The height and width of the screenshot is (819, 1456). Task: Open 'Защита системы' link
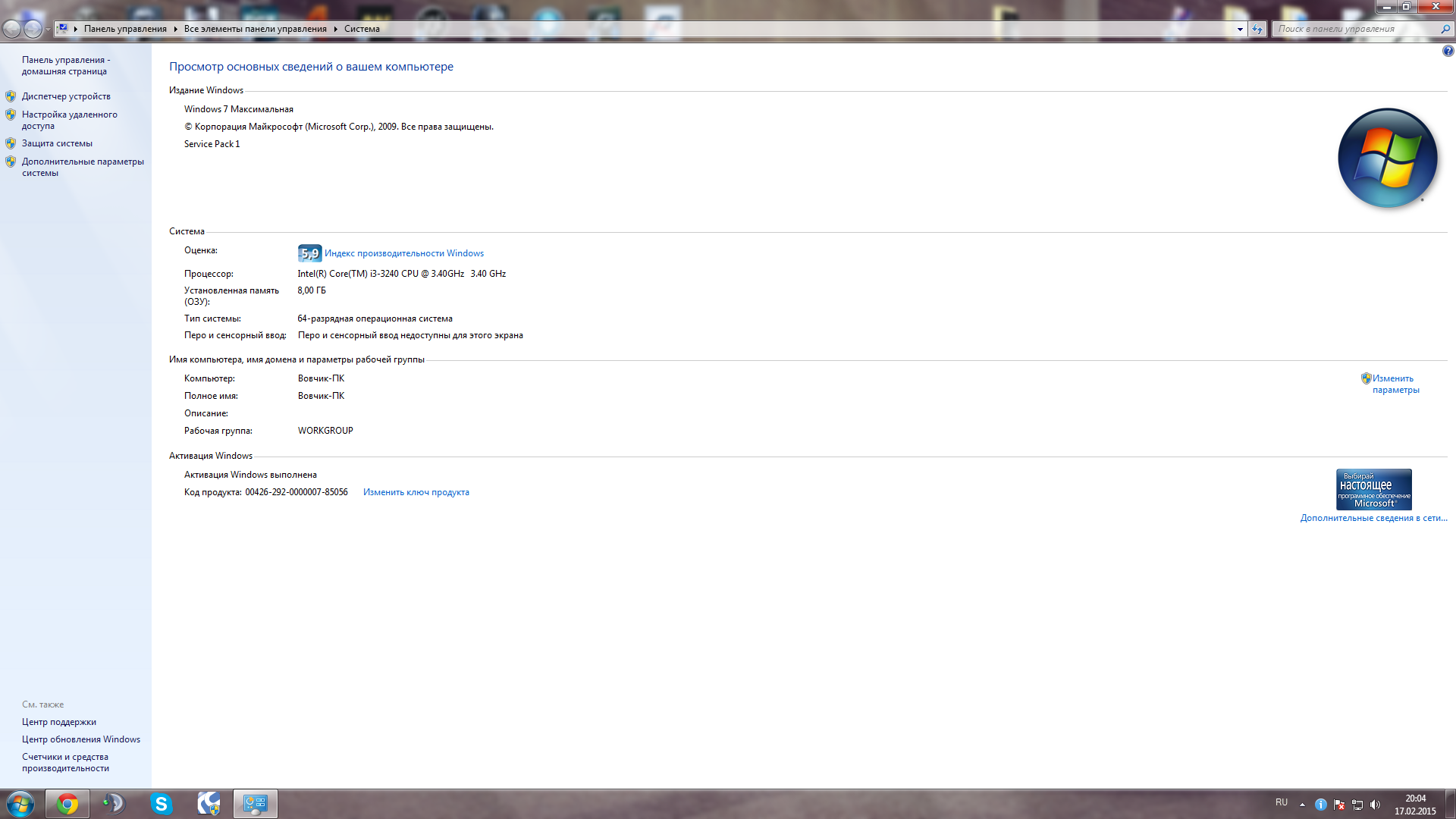pyautogui.click(x=57, y=143)
